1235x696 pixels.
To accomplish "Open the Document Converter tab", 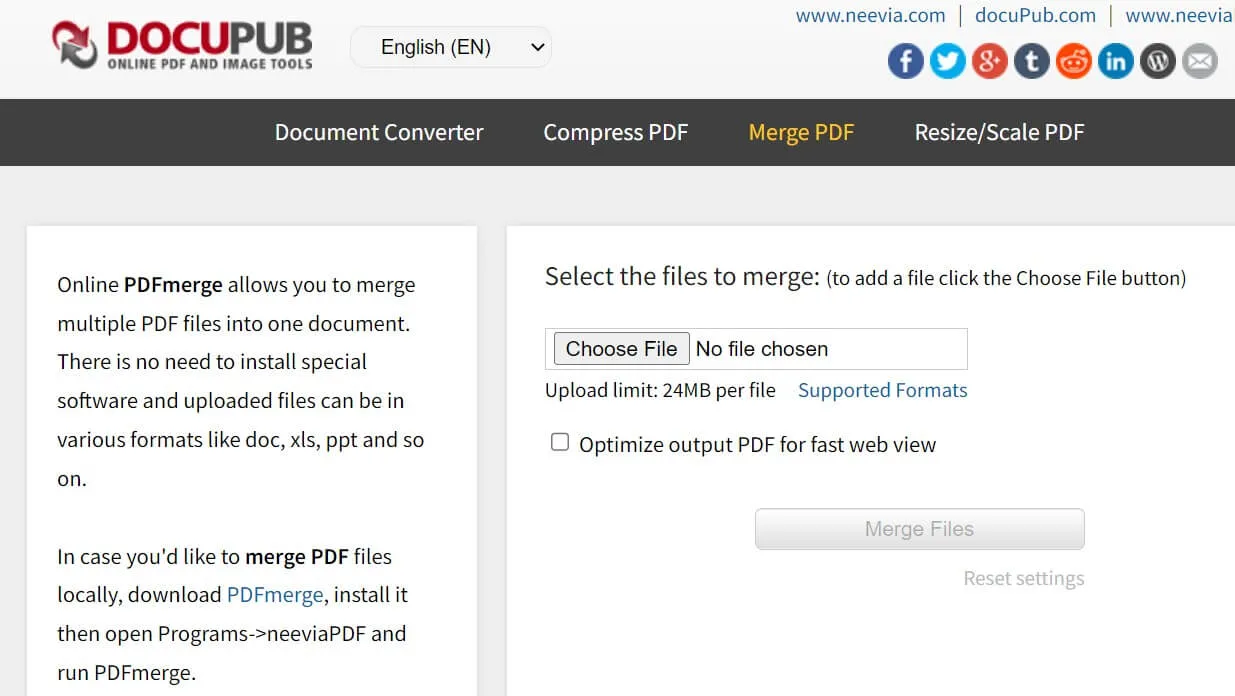I will [378, 132].
